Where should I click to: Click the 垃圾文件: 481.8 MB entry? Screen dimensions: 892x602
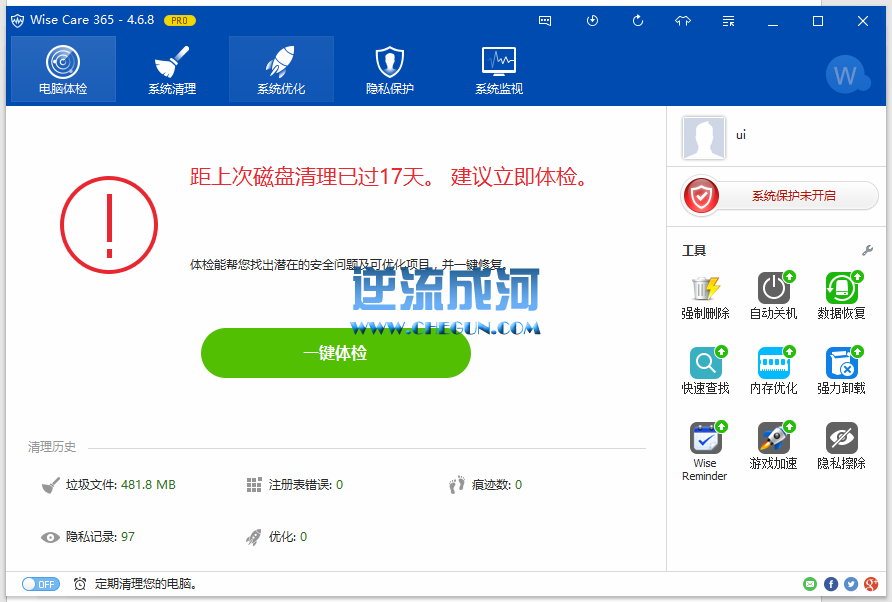(x=109, y=485)
